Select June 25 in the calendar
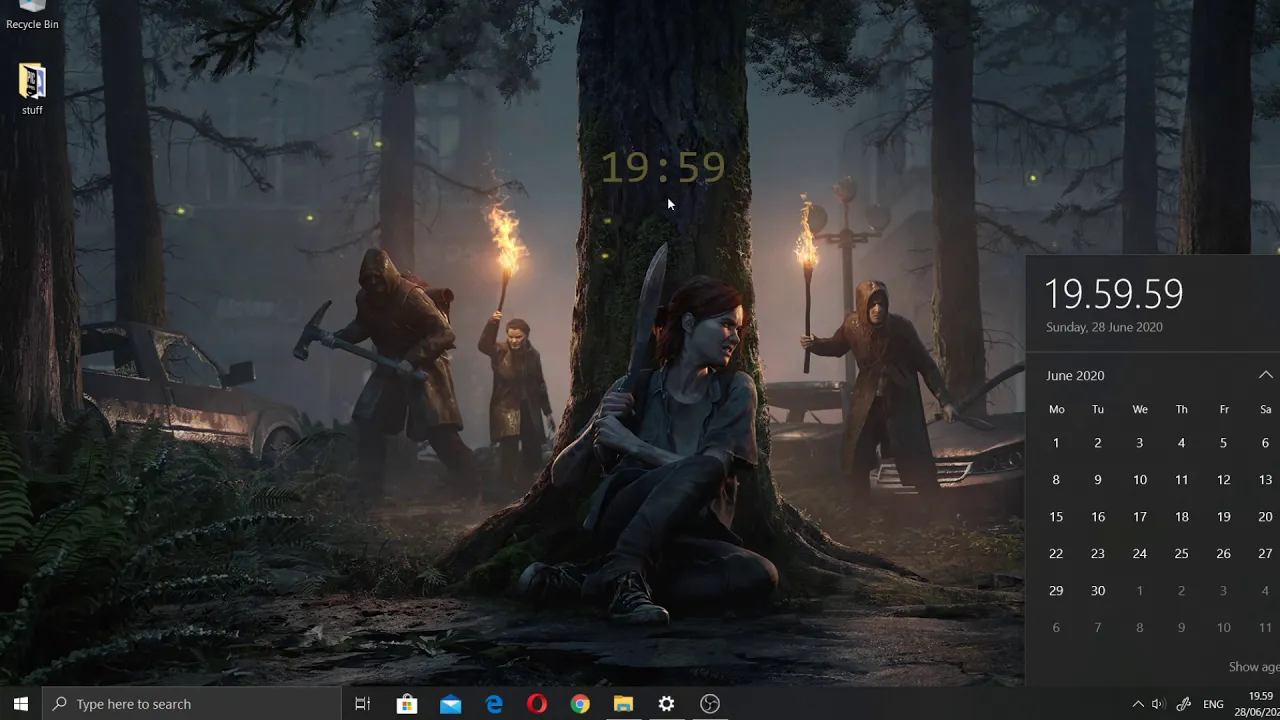Image resolution: width=1280 pixels, height=720 pixels. coord(1181,554)
